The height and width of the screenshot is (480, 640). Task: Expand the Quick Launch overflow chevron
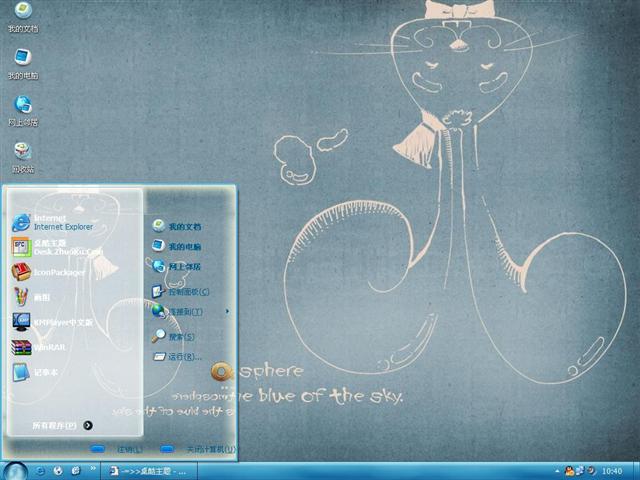tap(93, 468)
